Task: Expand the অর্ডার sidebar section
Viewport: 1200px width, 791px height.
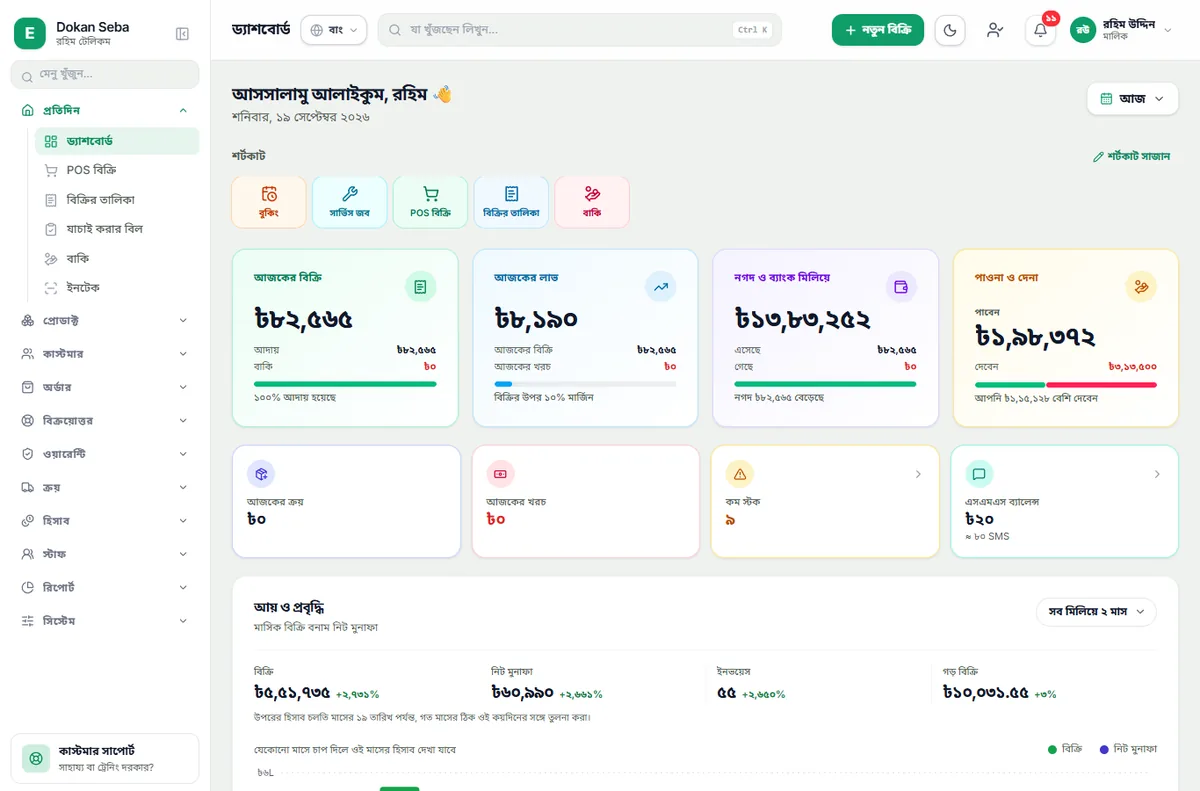Action: (105, 387)
